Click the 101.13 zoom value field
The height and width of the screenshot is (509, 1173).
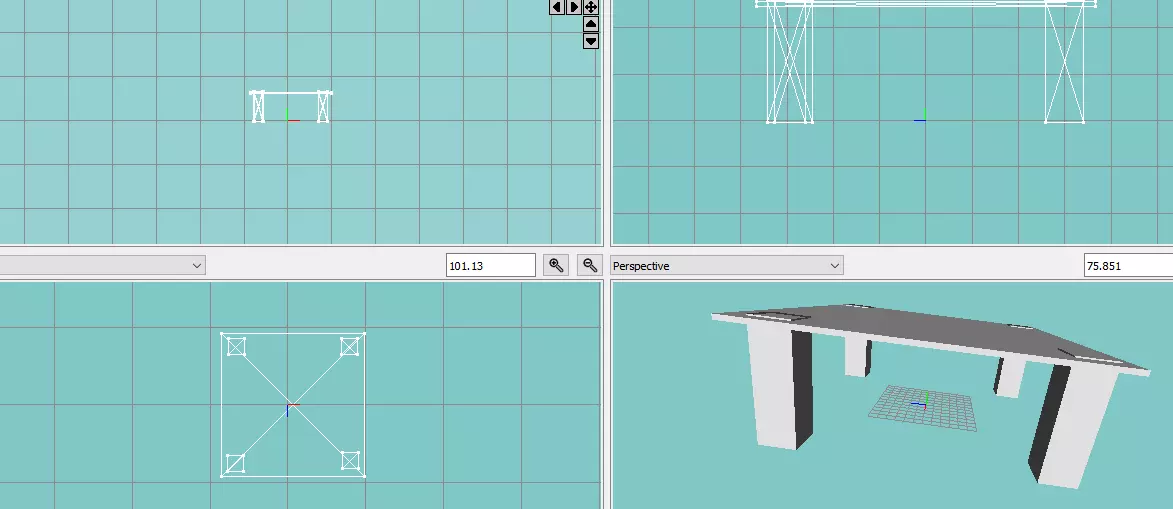point(491,265)
